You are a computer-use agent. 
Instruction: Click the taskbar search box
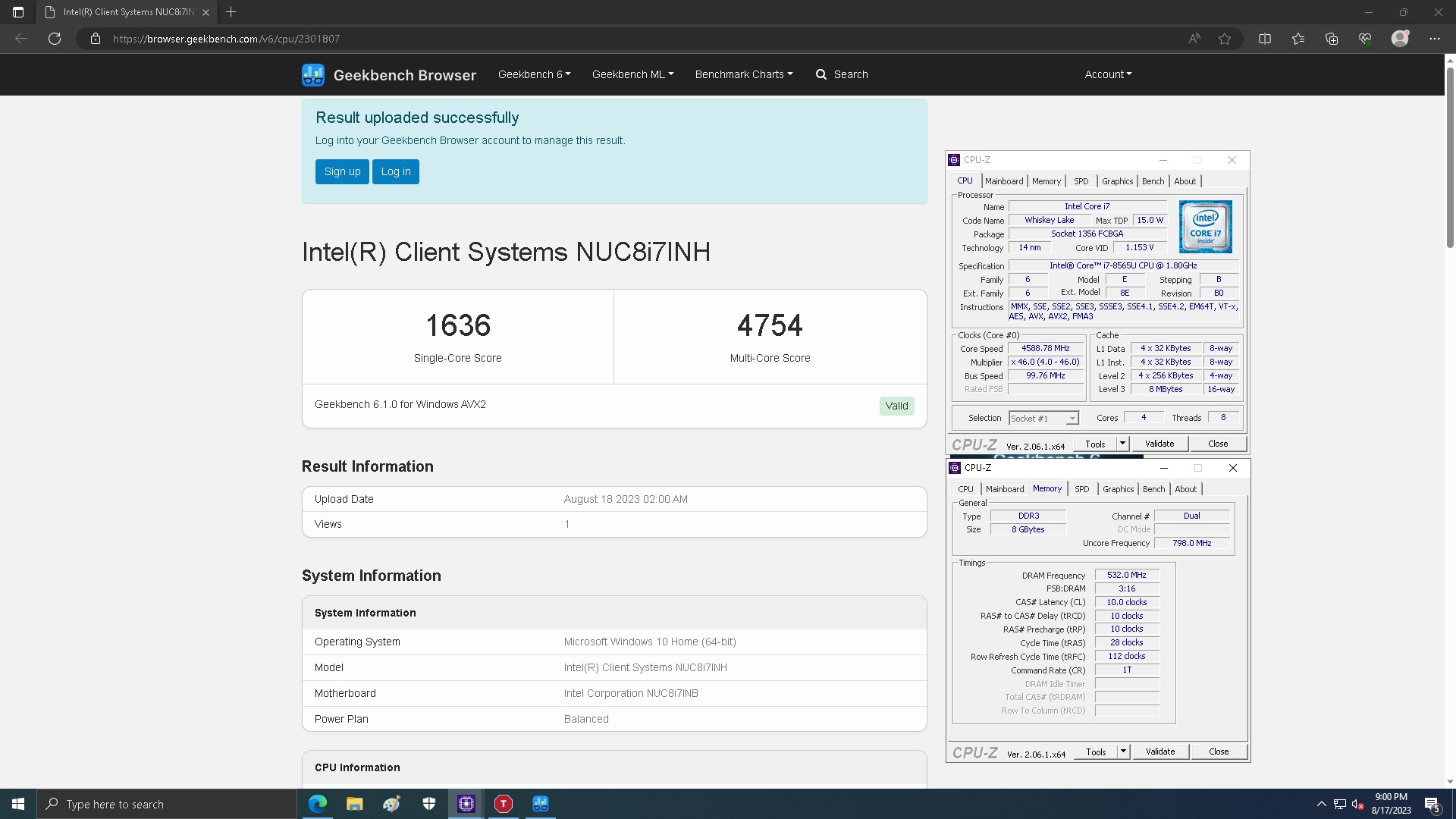tap(167, 804)
